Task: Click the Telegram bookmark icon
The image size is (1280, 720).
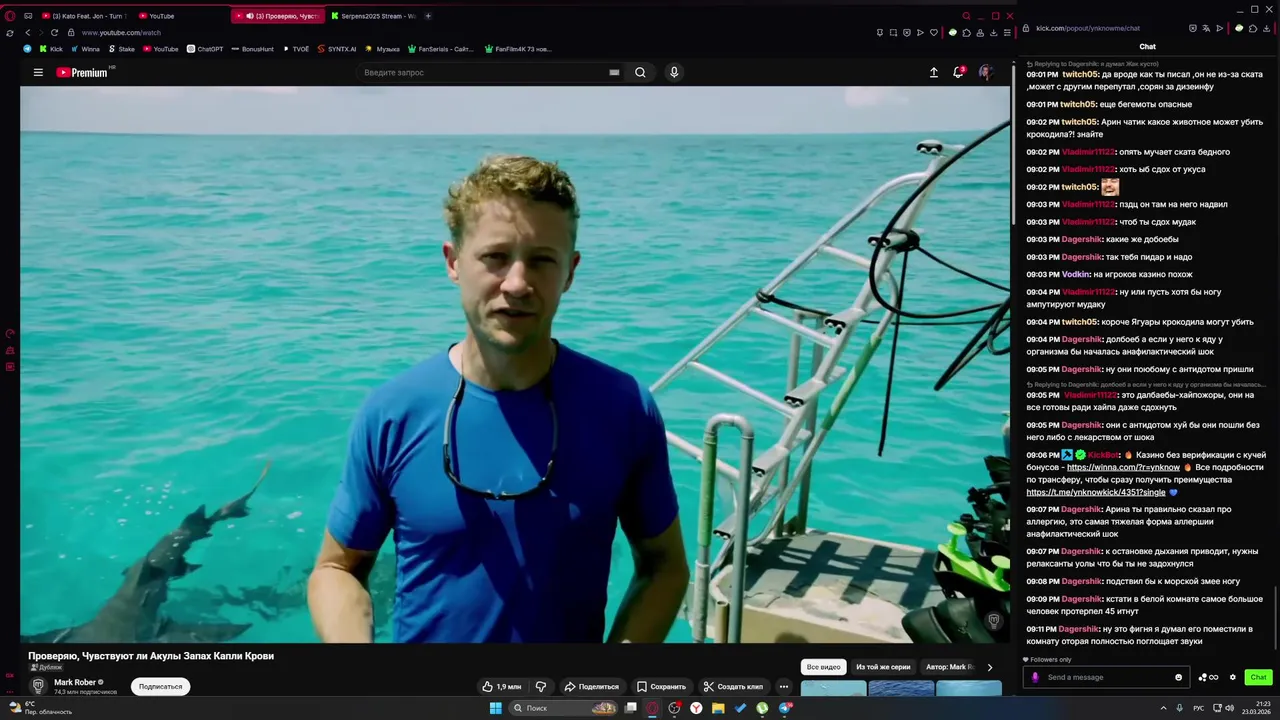Action: tap(27, 48)
